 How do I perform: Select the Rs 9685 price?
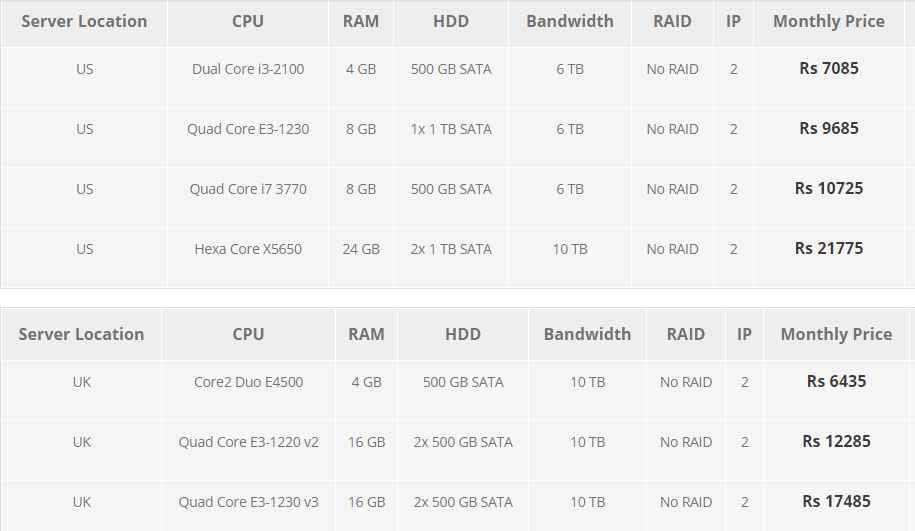tap(829, 128)
